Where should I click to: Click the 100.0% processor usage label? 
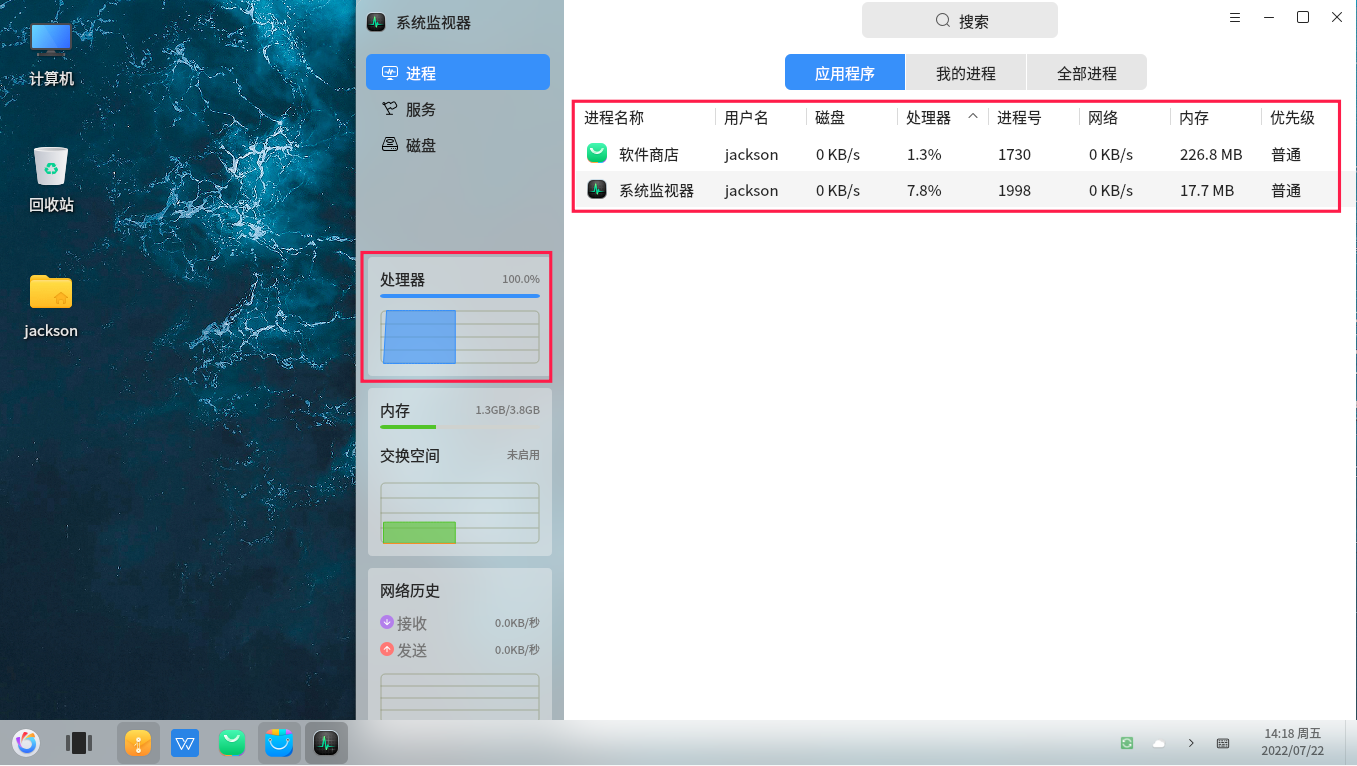[x=521, y=279]
